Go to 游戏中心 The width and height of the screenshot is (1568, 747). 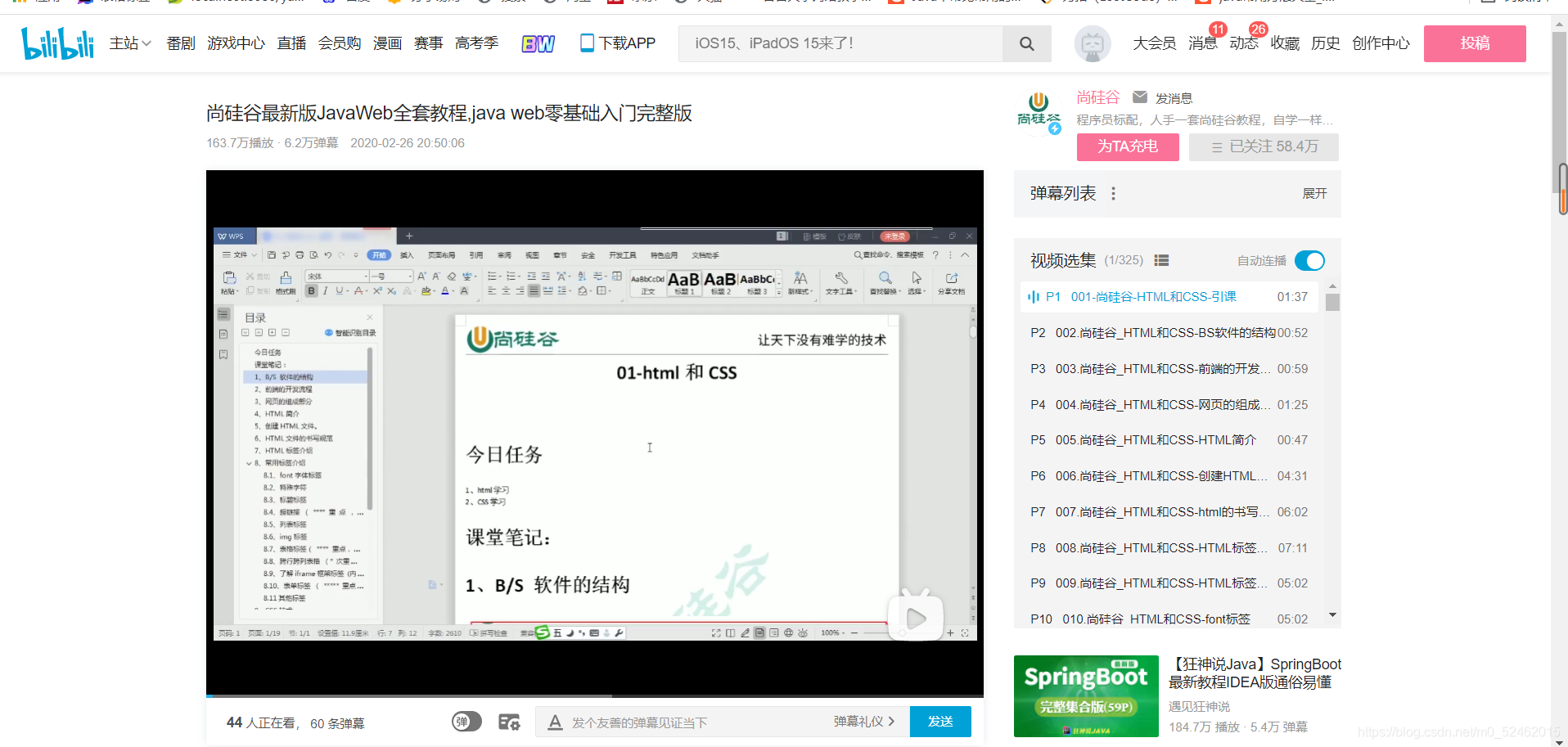(x=236, y=43)
